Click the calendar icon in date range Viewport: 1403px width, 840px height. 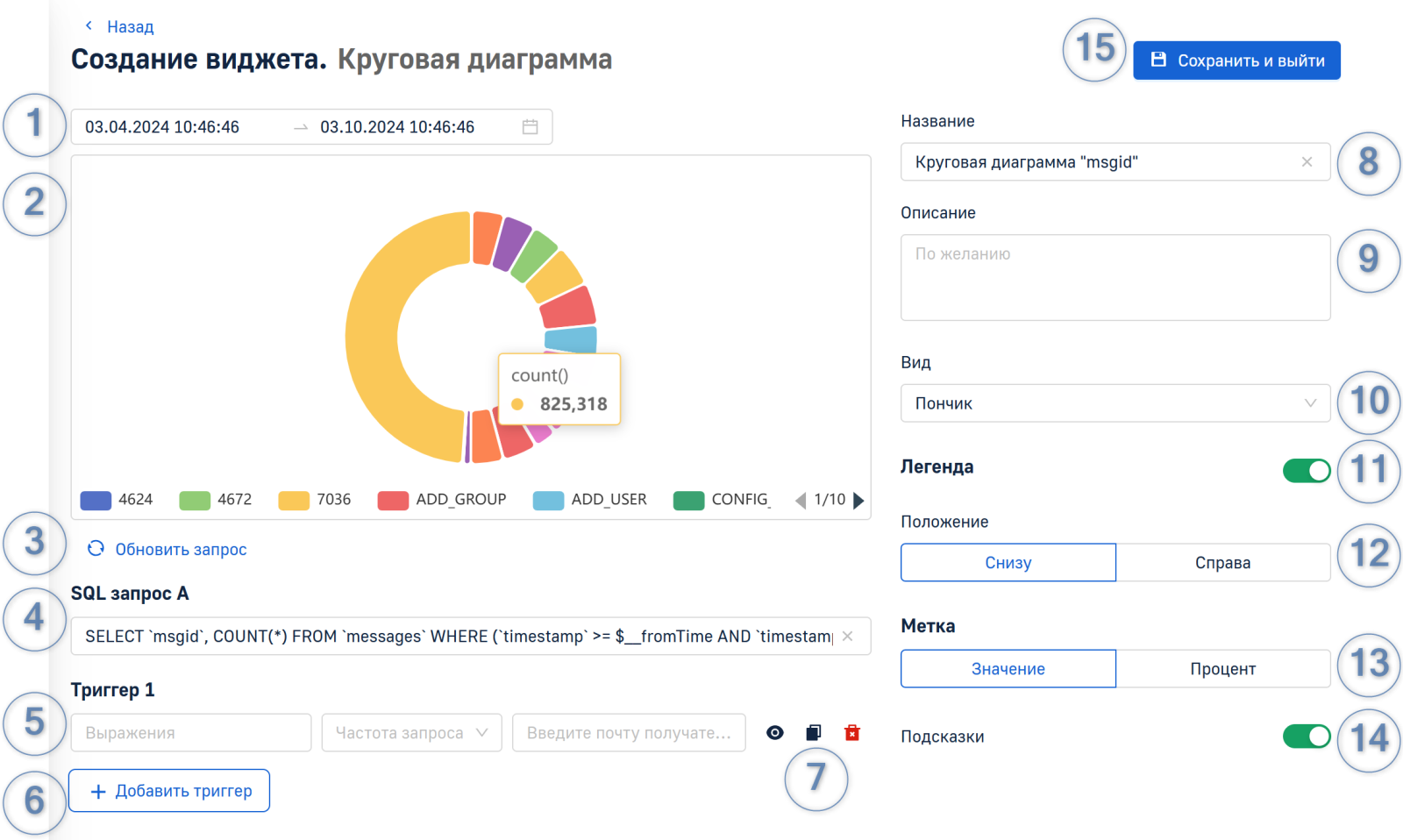530,127
